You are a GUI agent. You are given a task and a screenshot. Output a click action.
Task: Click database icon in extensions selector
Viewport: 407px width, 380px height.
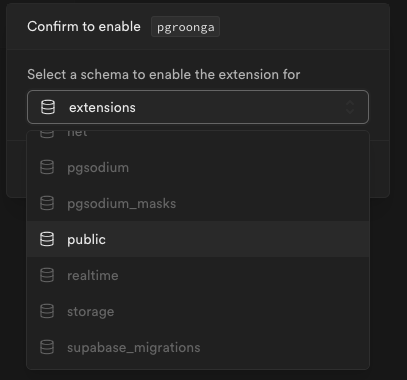48,107
